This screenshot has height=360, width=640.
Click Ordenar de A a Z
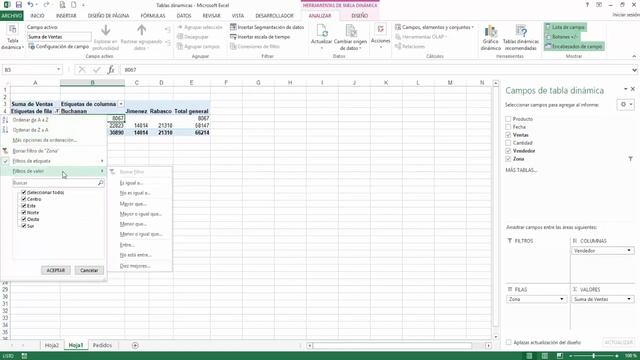pyautogui.click(x=31, y=120)
